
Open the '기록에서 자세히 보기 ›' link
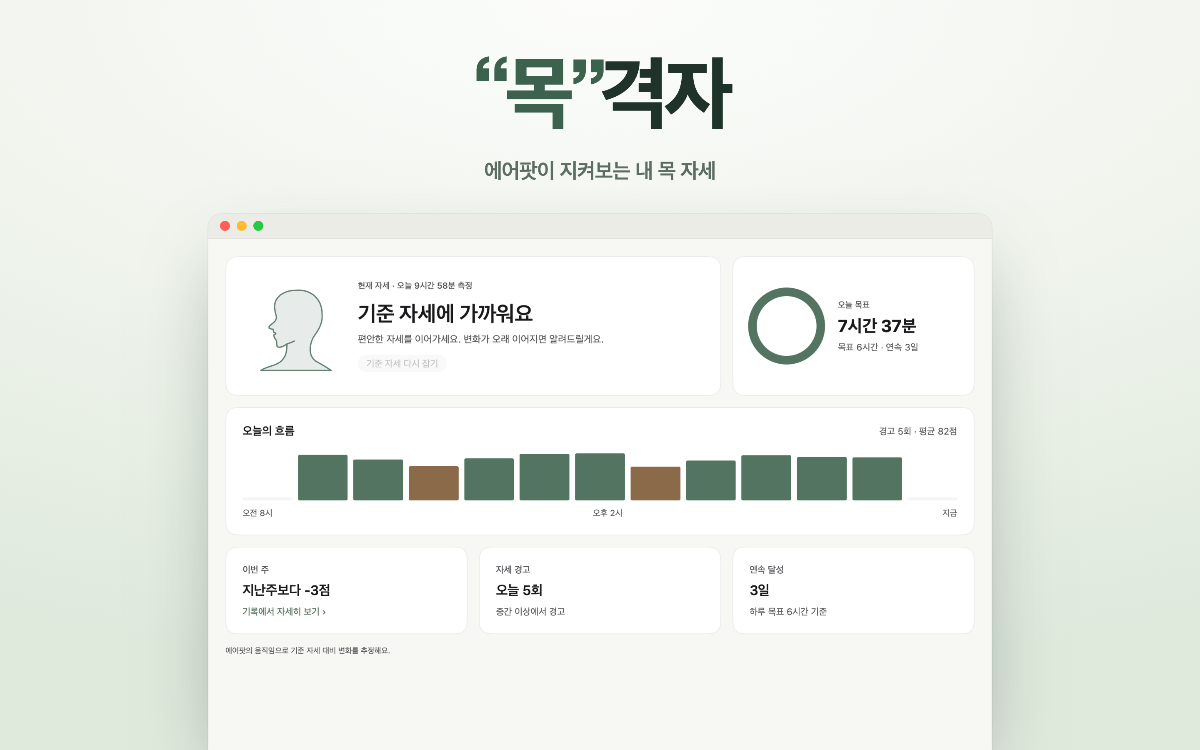click(x=284, y=612)
